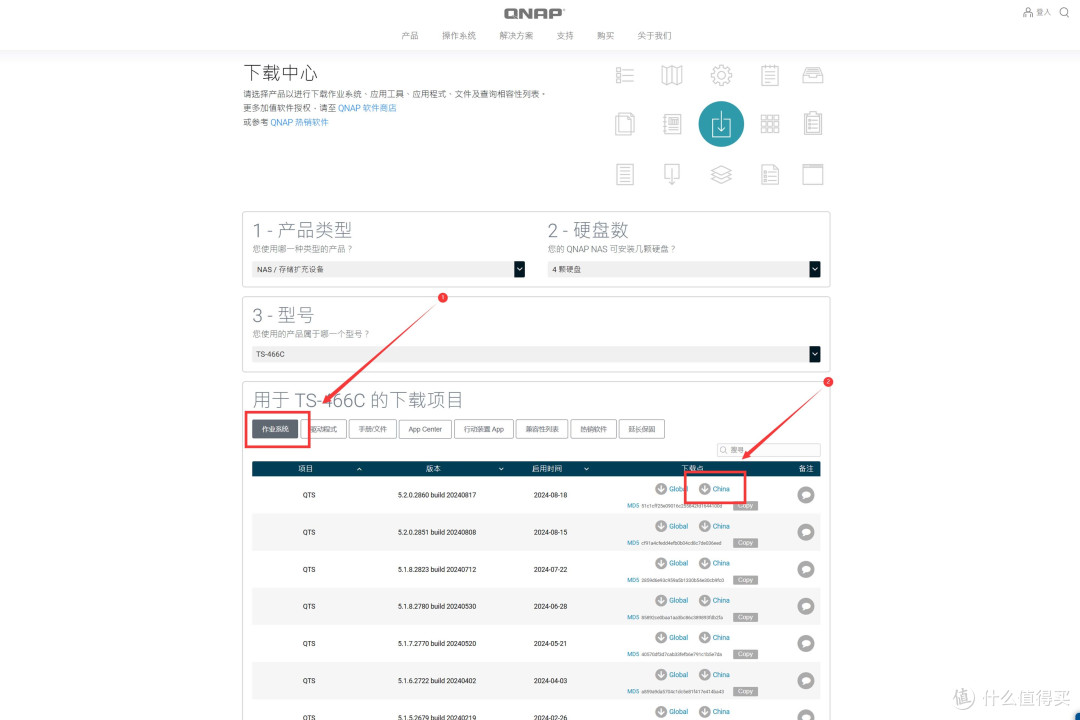Open the 购买 navigation menu
The width and height of the screenshot is (1080, 720).
pyautogui.click(x=605, y=36)
